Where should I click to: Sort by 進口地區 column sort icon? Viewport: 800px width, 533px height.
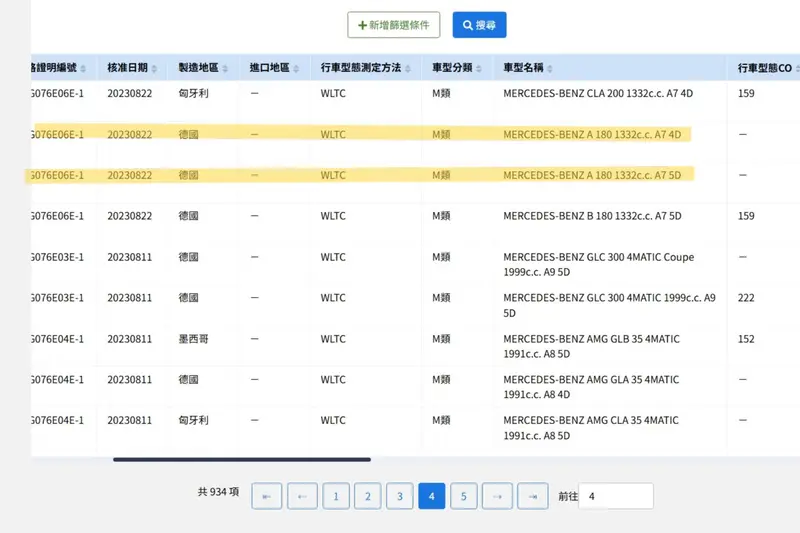[x=296, y=68]
